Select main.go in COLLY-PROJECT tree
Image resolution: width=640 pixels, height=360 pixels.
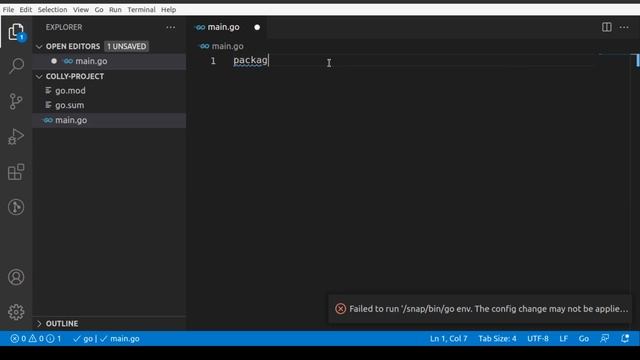point(109,120)
